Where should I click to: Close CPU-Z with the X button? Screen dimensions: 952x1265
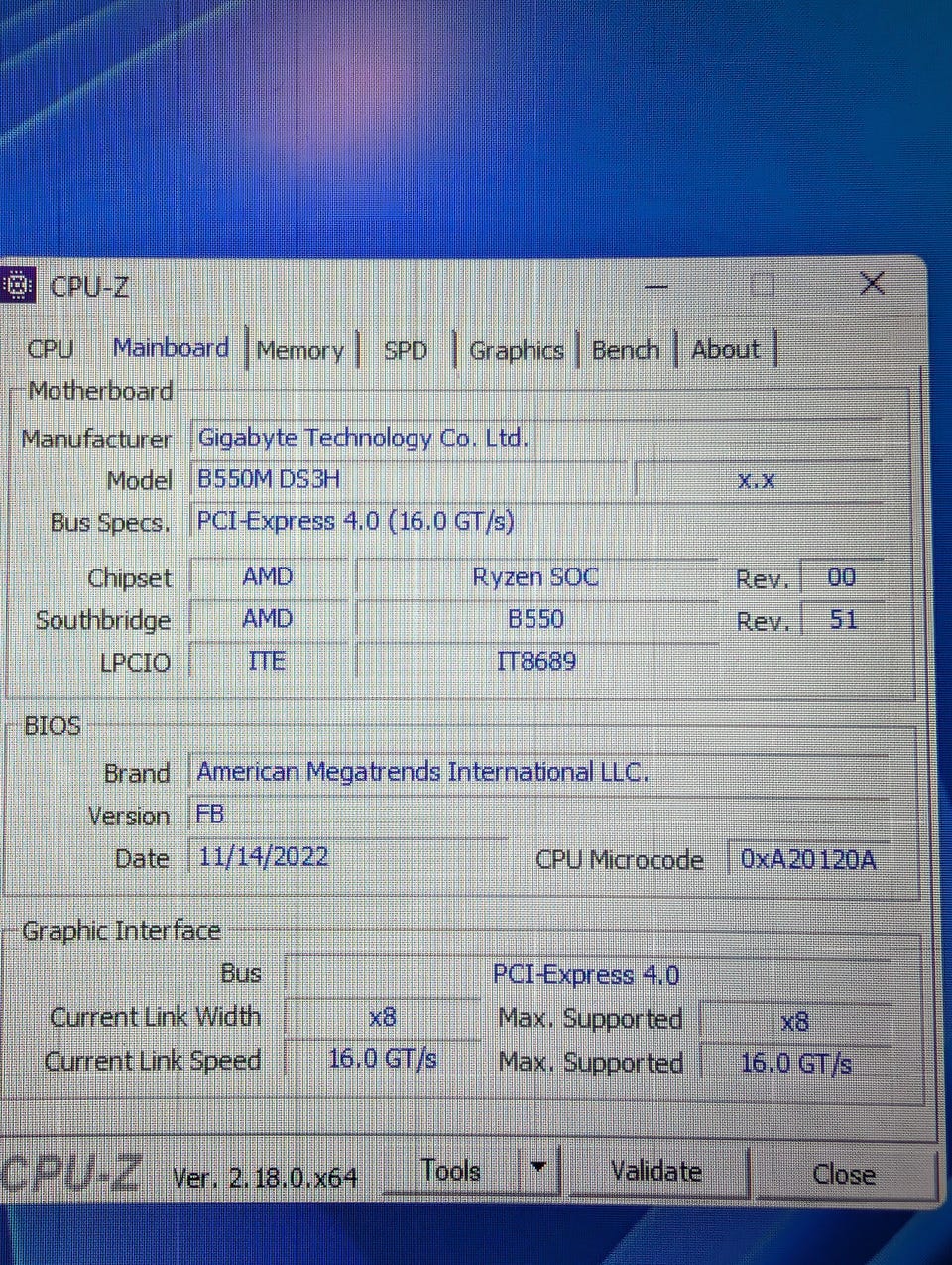coord(872,284)
